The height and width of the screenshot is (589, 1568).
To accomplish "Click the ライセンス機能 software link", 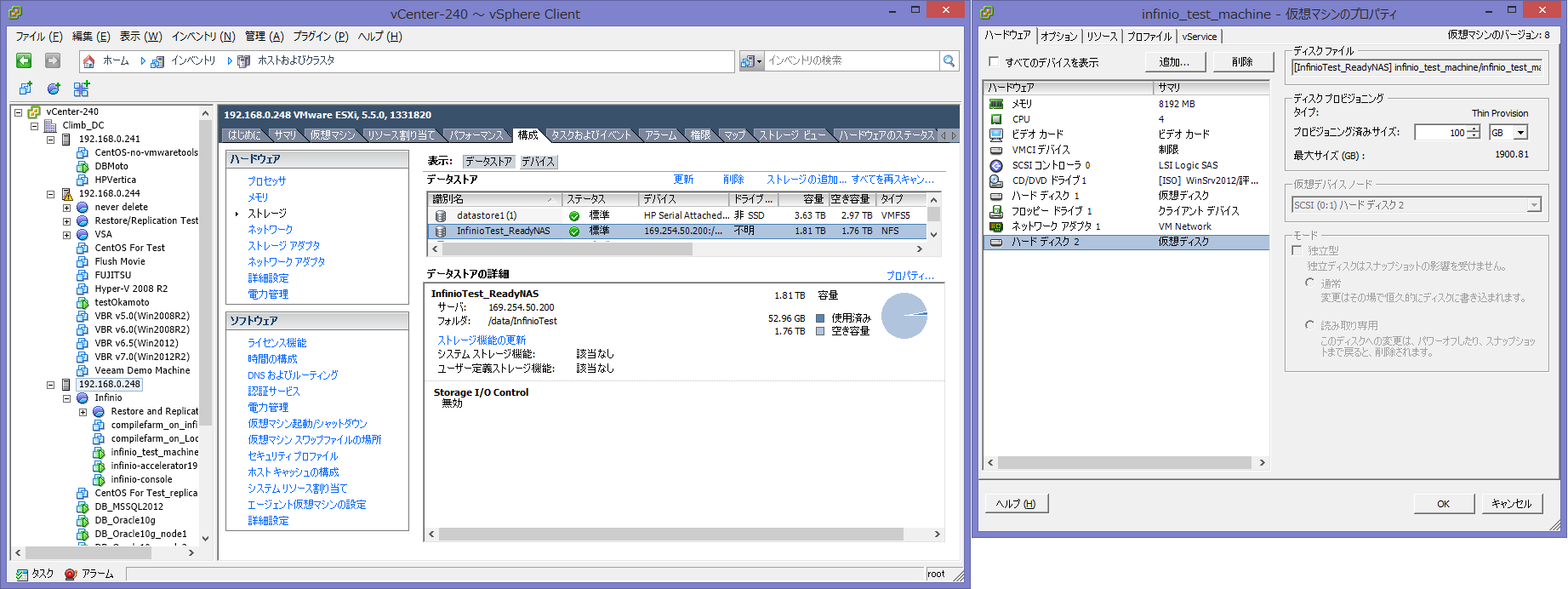I will 277,342.
